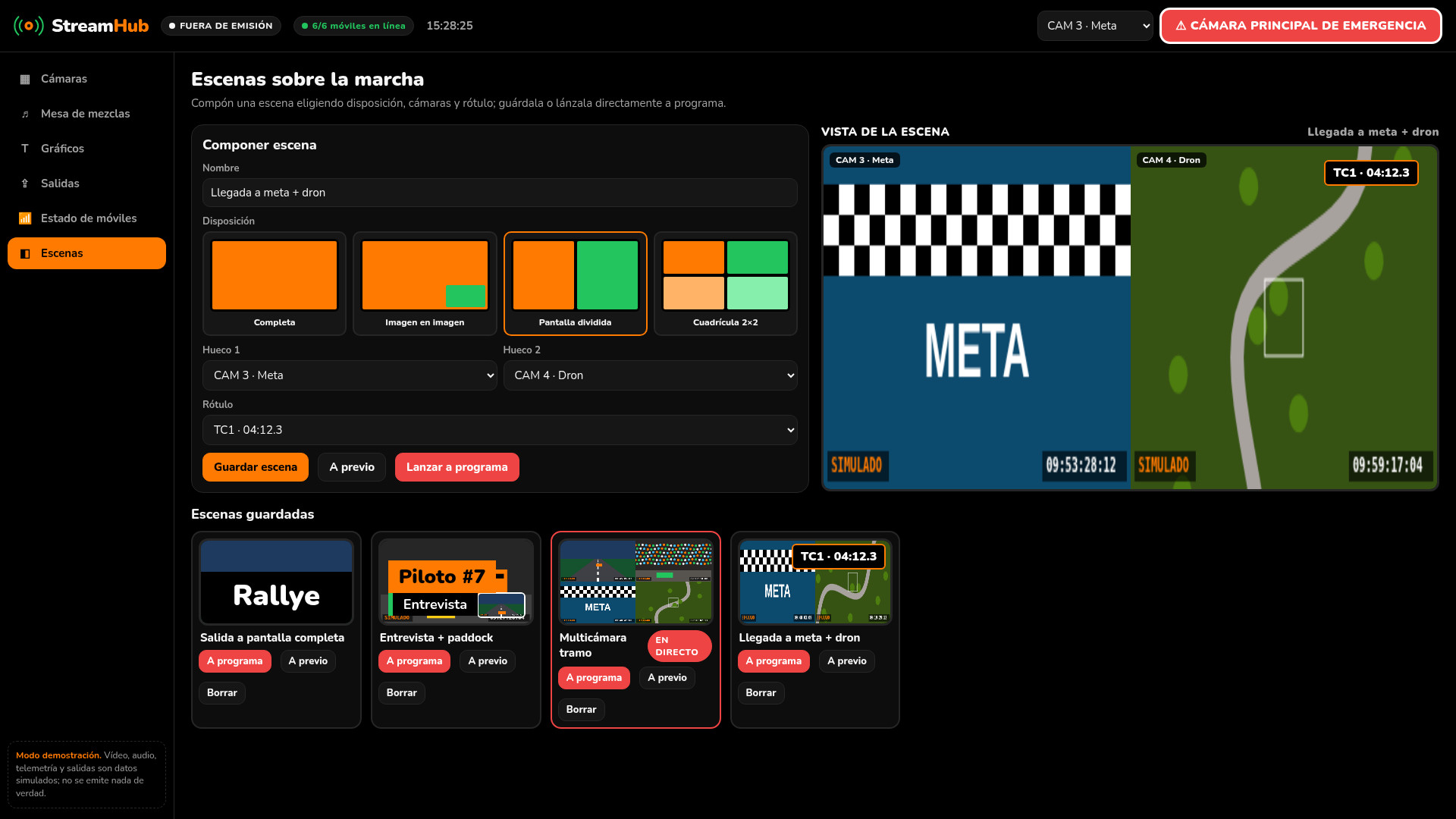Viewport: 1456px width, 819px height.
Task: Click the 15:28:25 clock text
Action: coord(450,26)
